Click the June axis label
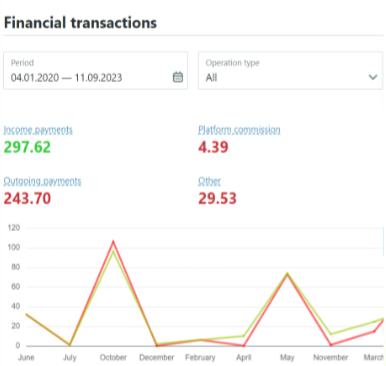Viewport: 386px width, 366px height. (26, 358)
